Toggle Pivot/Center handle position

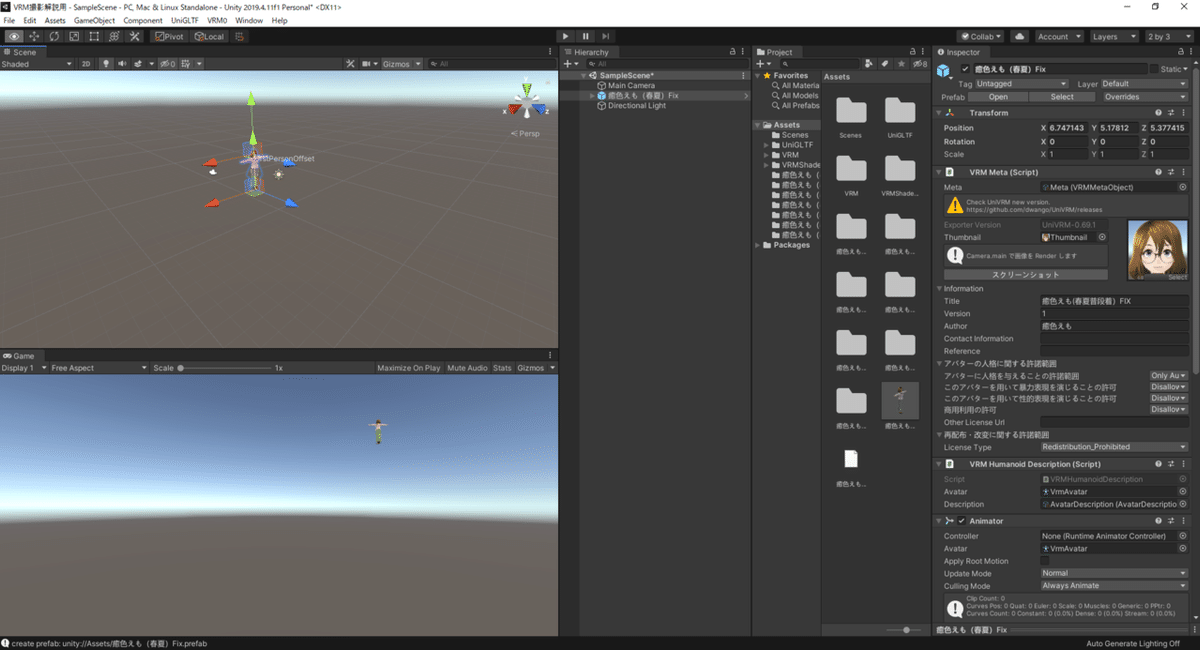click(x=169, y=36)
